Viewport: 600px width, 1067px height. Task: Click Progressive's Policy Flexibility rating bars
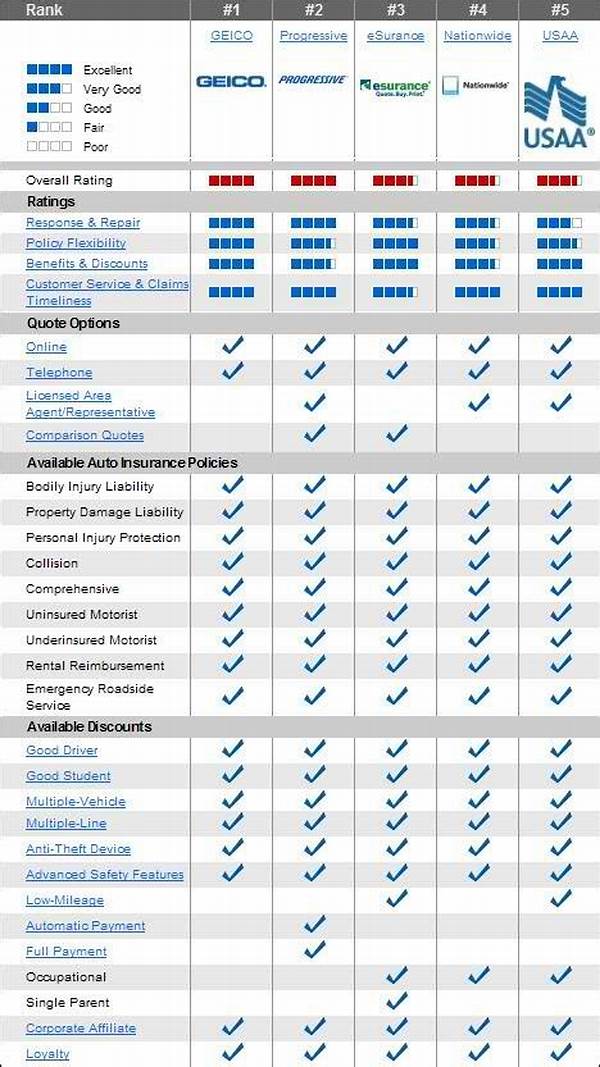pyautogui.click(x=313, y=243)
